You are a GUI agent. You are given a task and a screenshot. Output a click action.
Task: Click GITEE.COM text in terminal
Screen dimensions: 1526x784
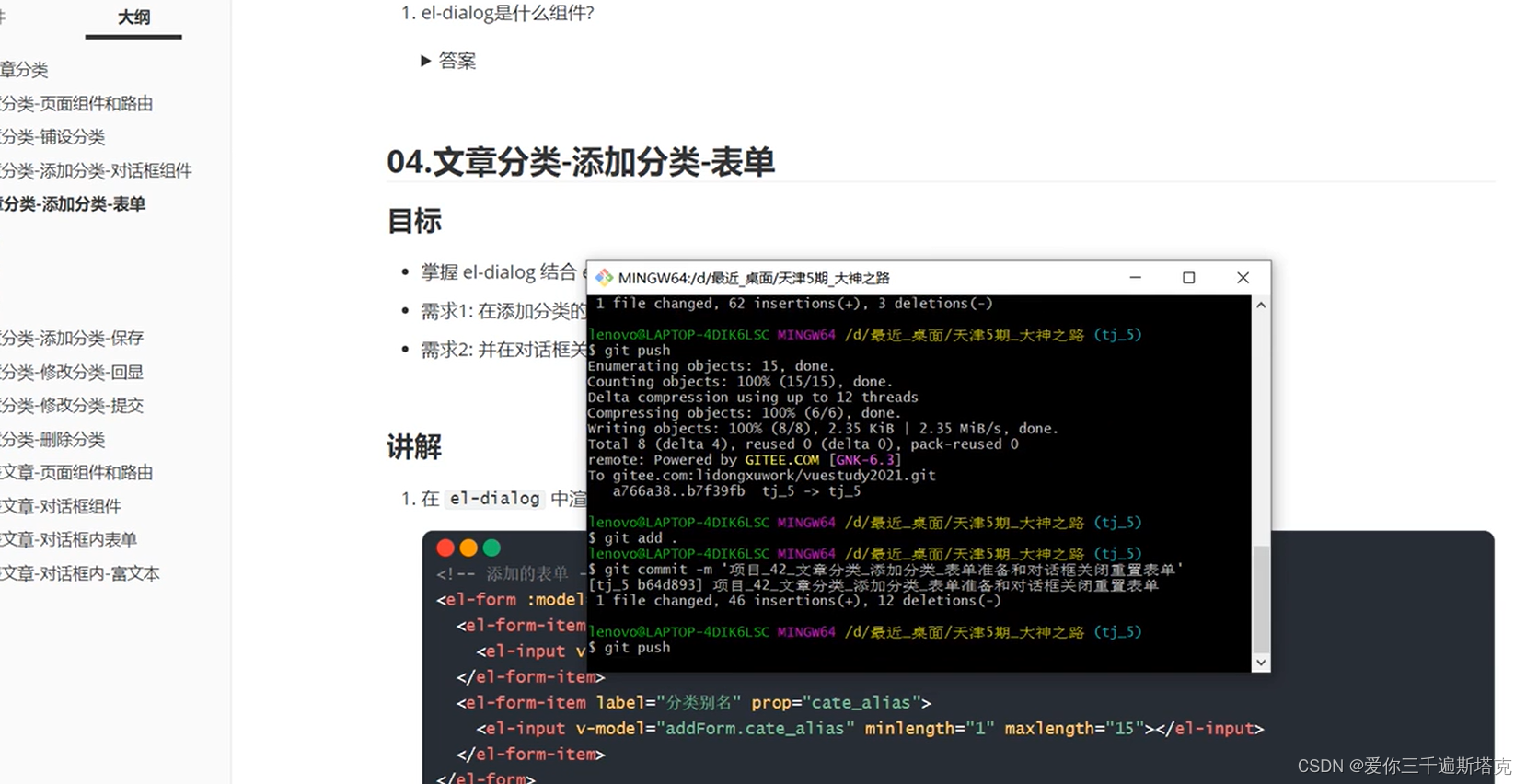click(x=781, y=460)
